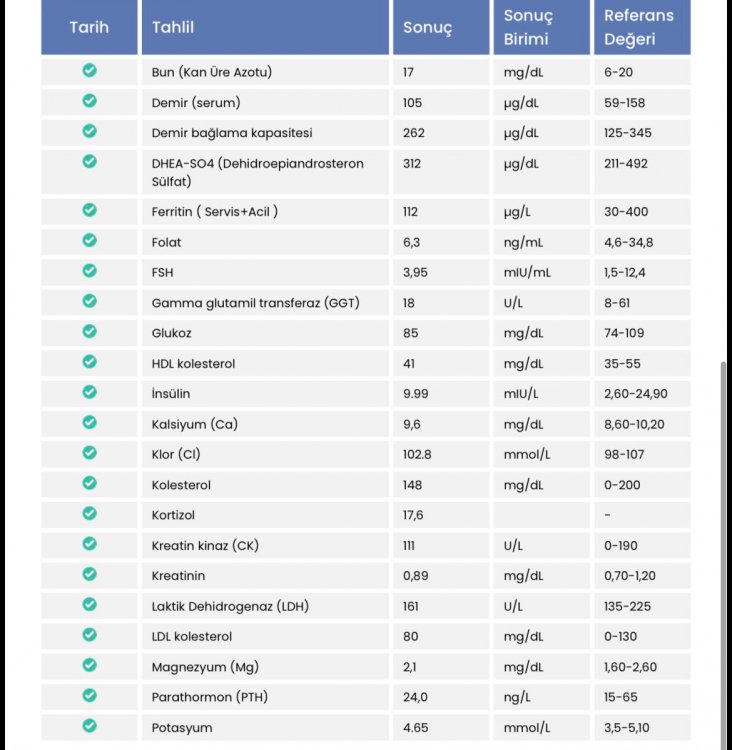This screenshot has width=732, height=750.
Task: Click the green check icon for Demir (serum)
Action: tap(89, 101)
